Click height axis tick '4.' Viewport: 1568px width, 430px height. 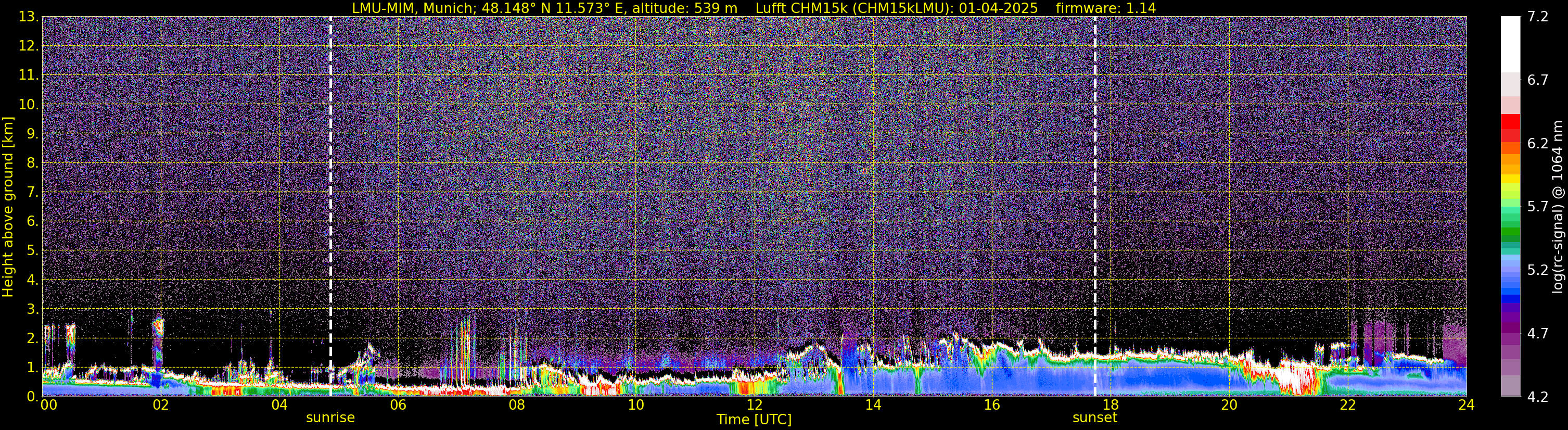[x=32, y=280]
